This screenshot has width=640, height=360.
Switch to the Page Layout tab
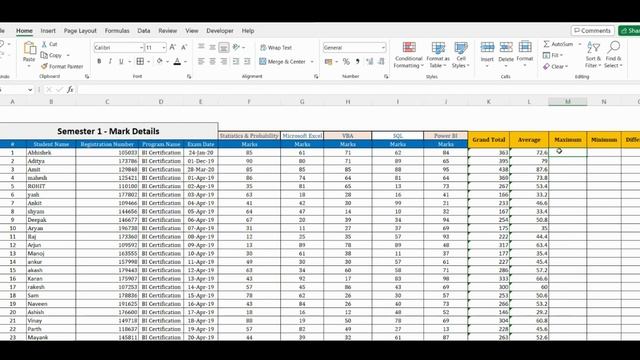click(x=80, y=31)
